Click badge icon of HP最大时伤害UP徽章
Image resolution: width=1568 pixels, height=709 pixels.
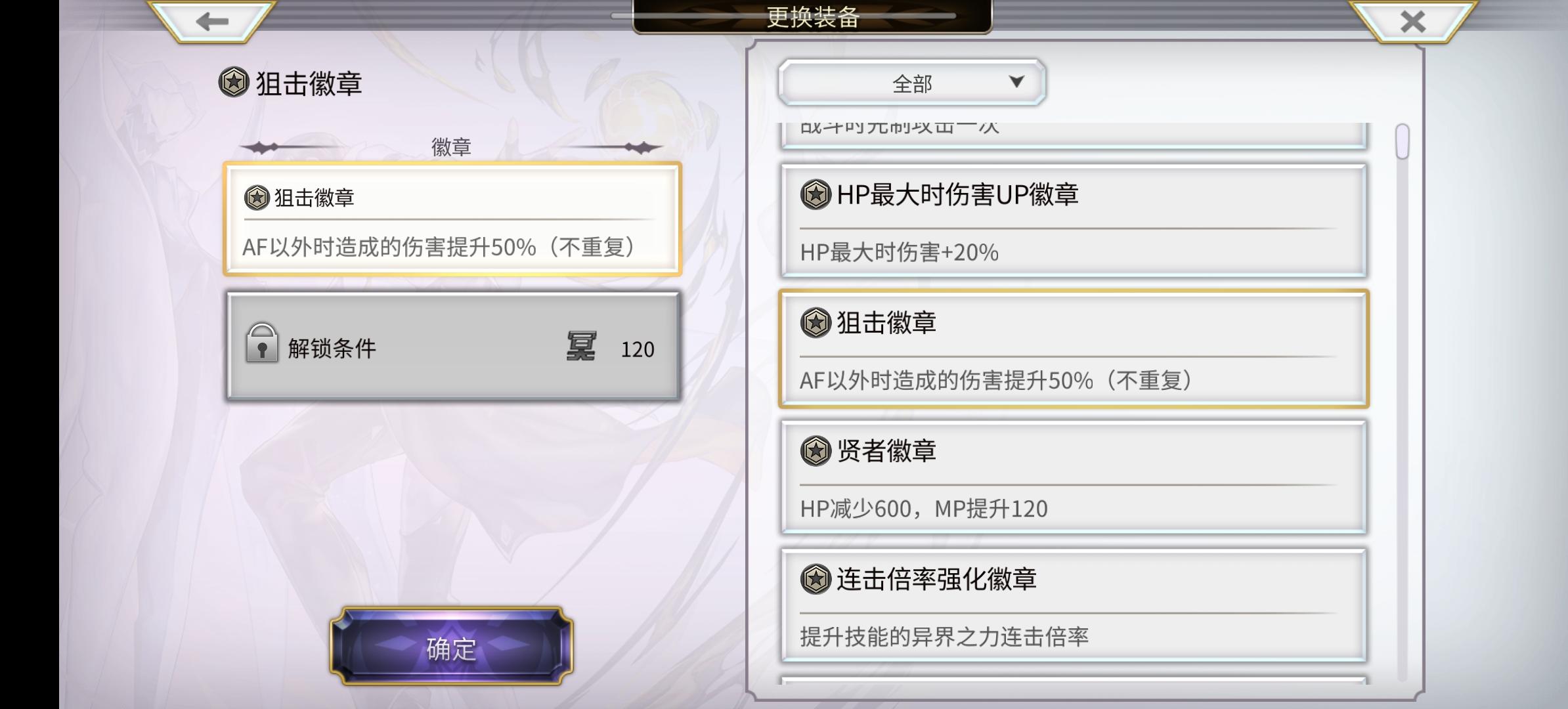coord(816,194)
